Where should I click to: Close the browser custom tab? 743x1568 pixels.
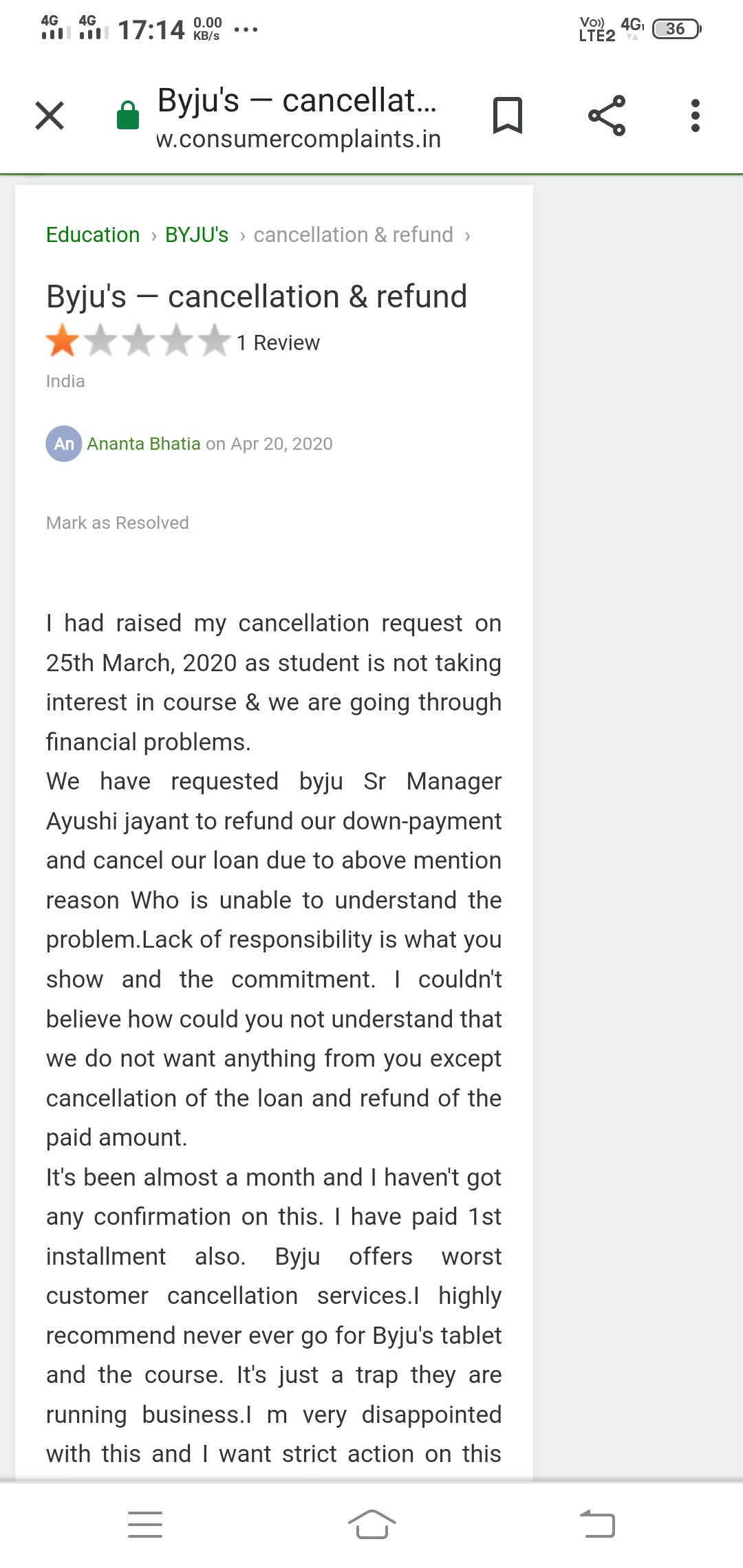point(50,116)
